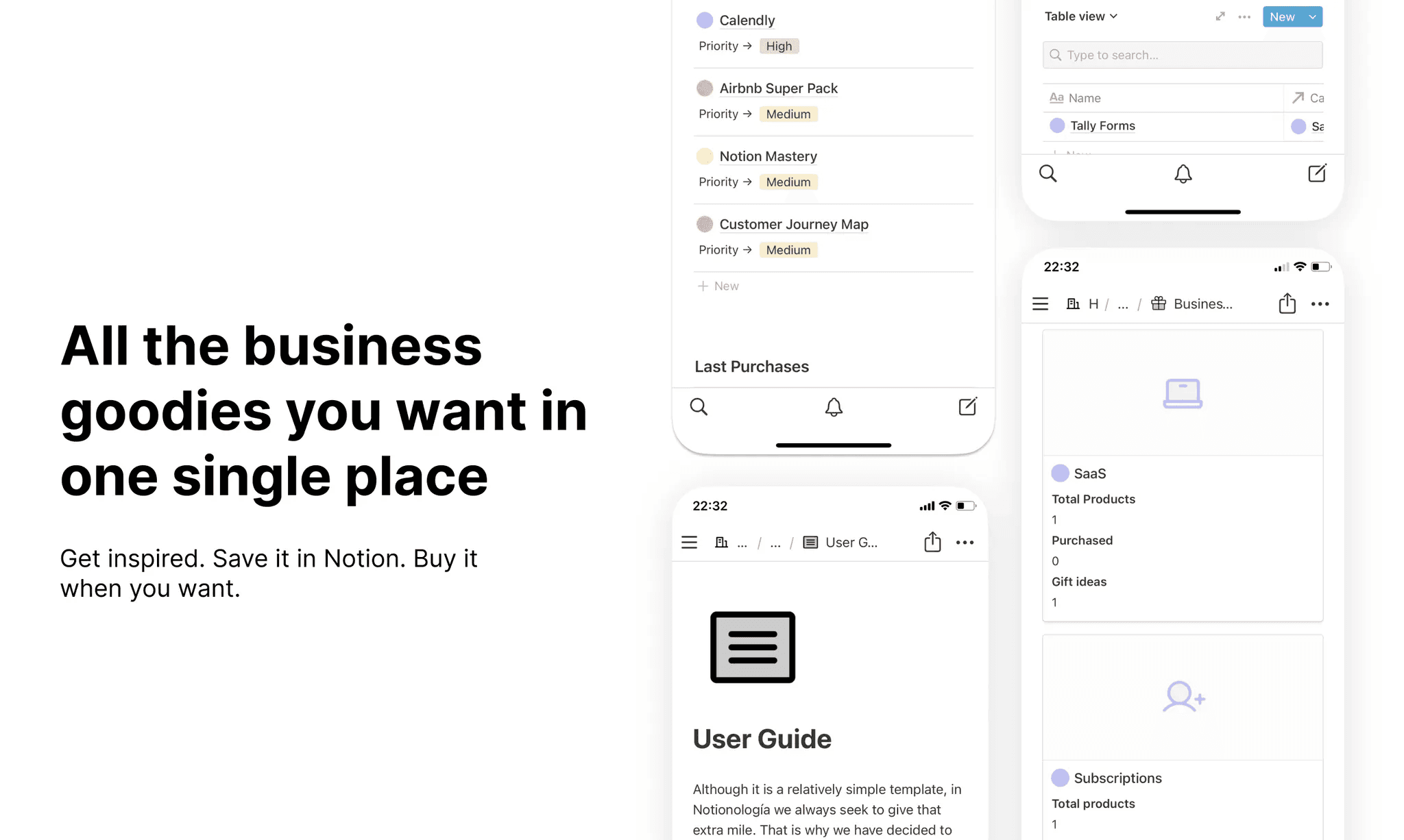Open Tally Forms table row
Image resolution: width=1404 pixels, height=840 pixels.
(x=1102, y=126)
